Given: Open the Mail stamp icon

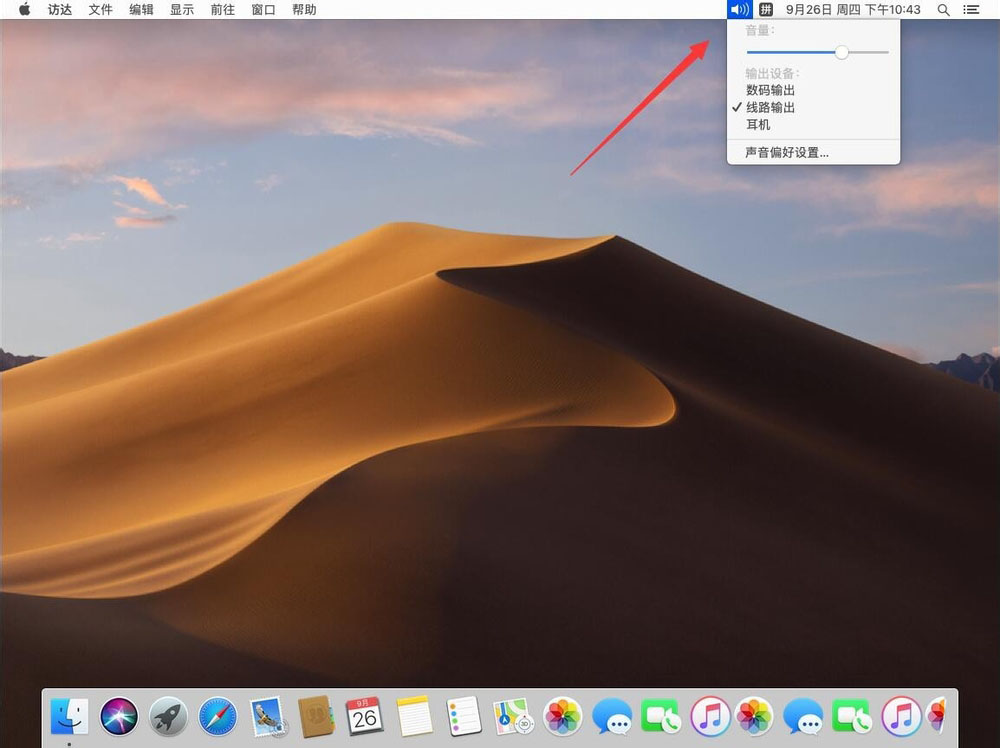Looking at the screenshot, I should point(267,716).
